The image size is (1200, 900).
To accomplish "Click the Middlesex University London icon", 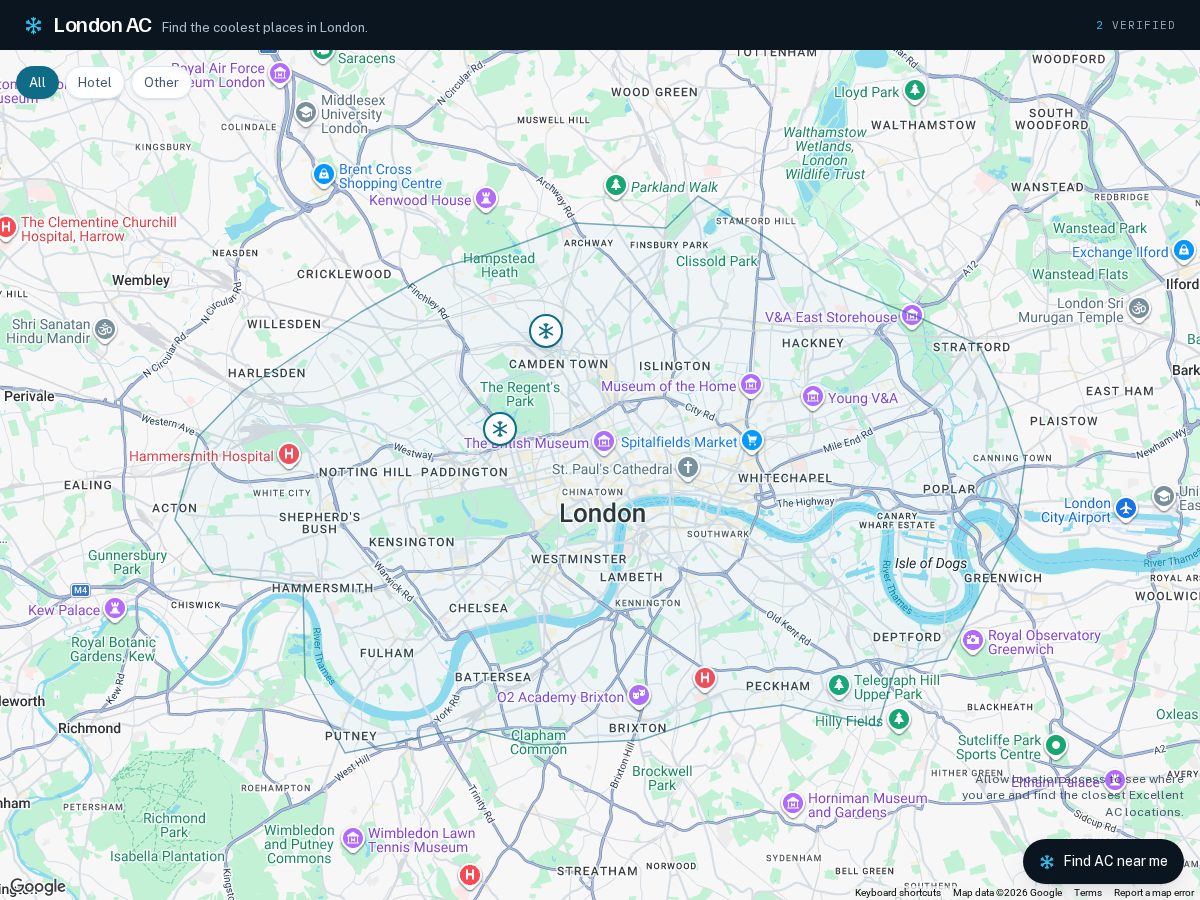I will [x=306, y=113].
